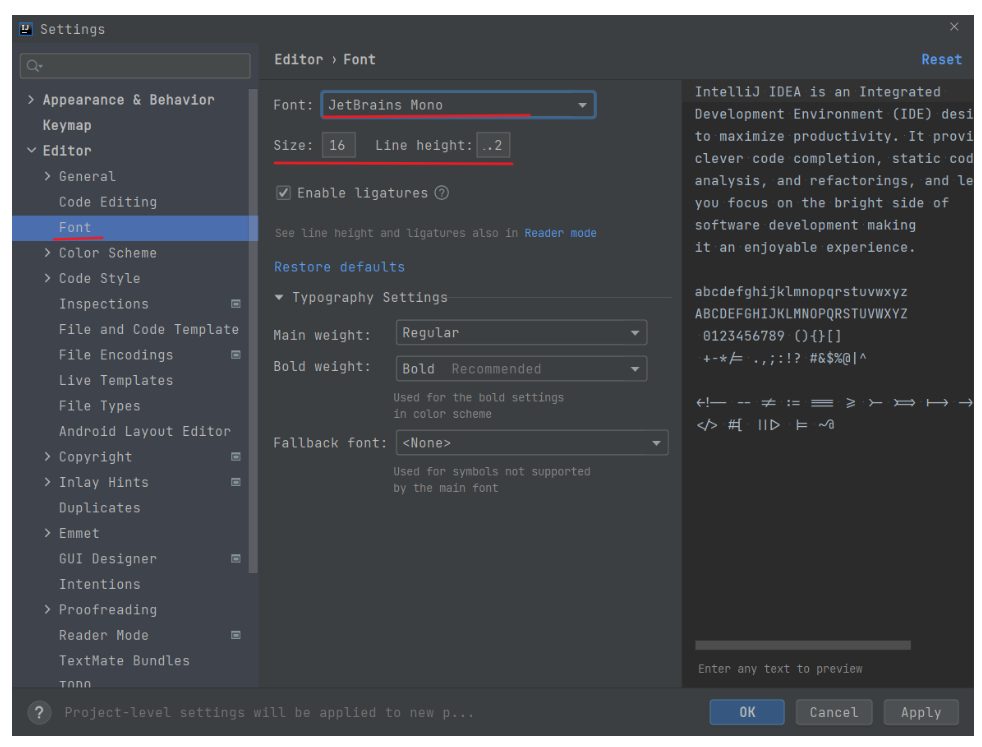Click the project-level icon beside Reader Mode
The height and width of the screenshot is (747, 982).
pyautogui.click(x=236, y=634)
